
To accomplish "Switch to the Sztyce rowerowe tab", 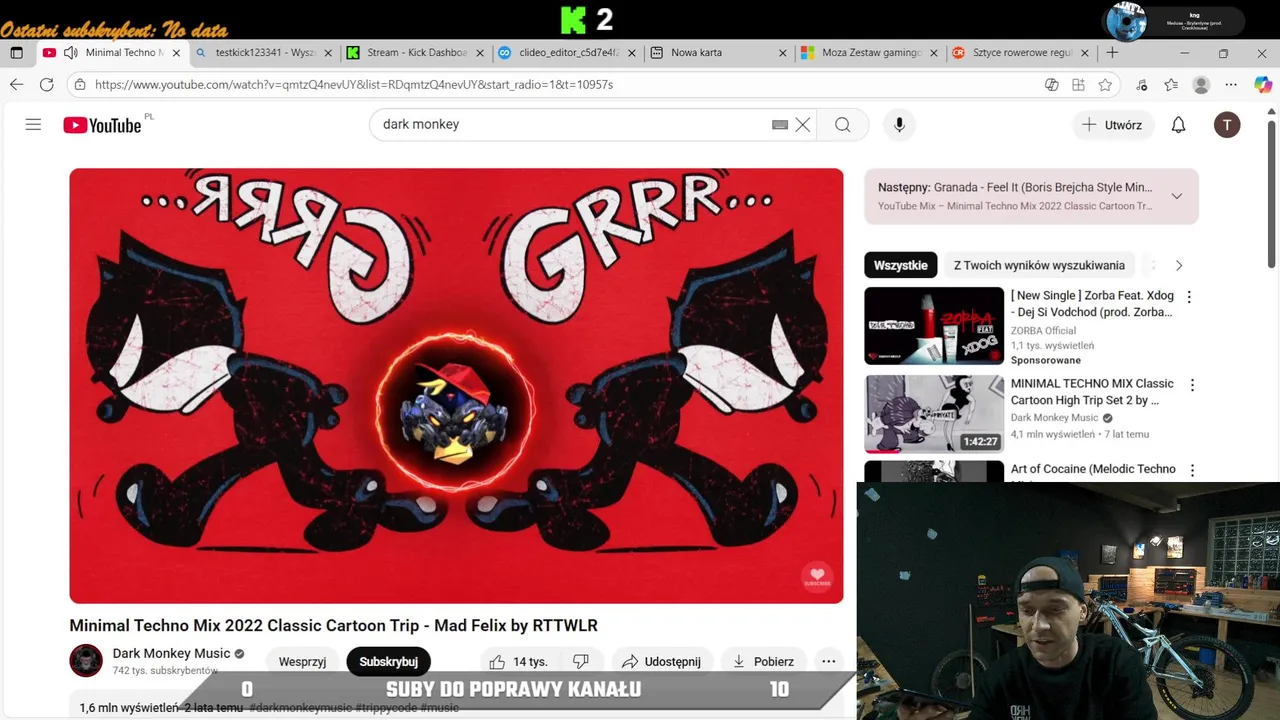I will coord(1022,53).
